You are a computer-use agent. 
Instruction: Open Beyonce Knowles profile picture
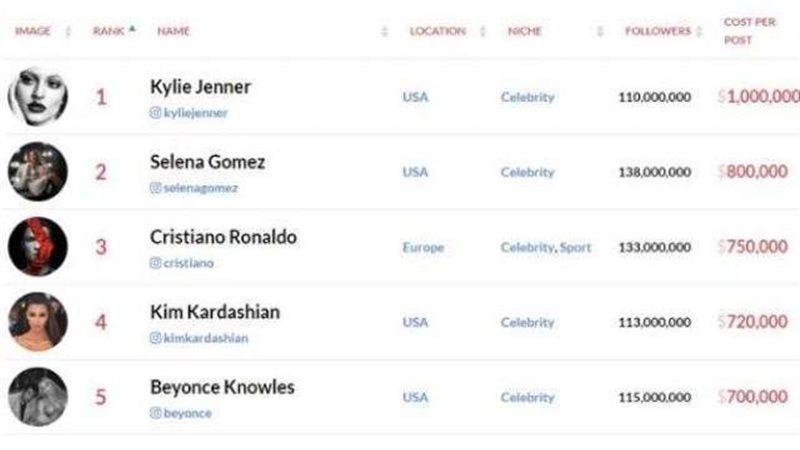[38, 396]
